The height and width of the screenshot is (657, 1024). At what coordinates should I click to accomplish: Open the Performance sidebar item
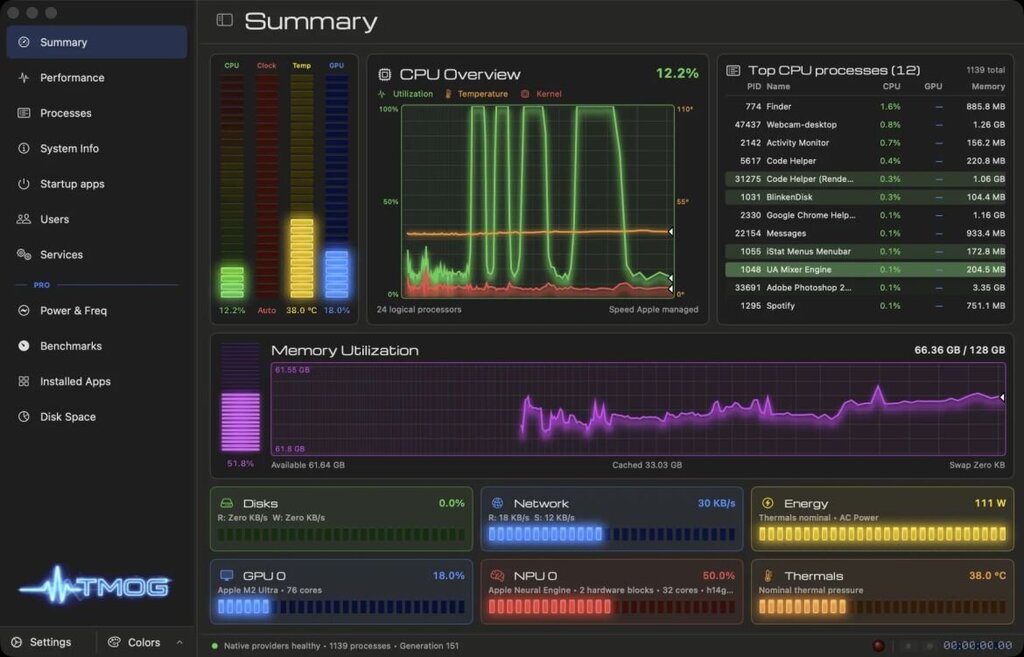(97, 78)
